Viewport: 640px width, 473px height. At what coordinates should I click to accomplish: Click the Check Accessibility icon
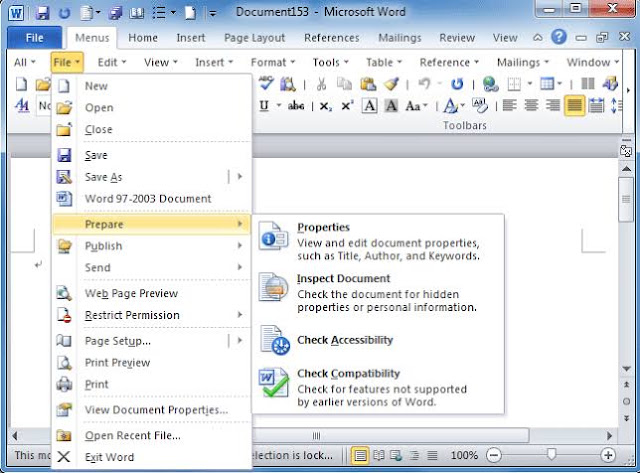[x=275, y=340]
